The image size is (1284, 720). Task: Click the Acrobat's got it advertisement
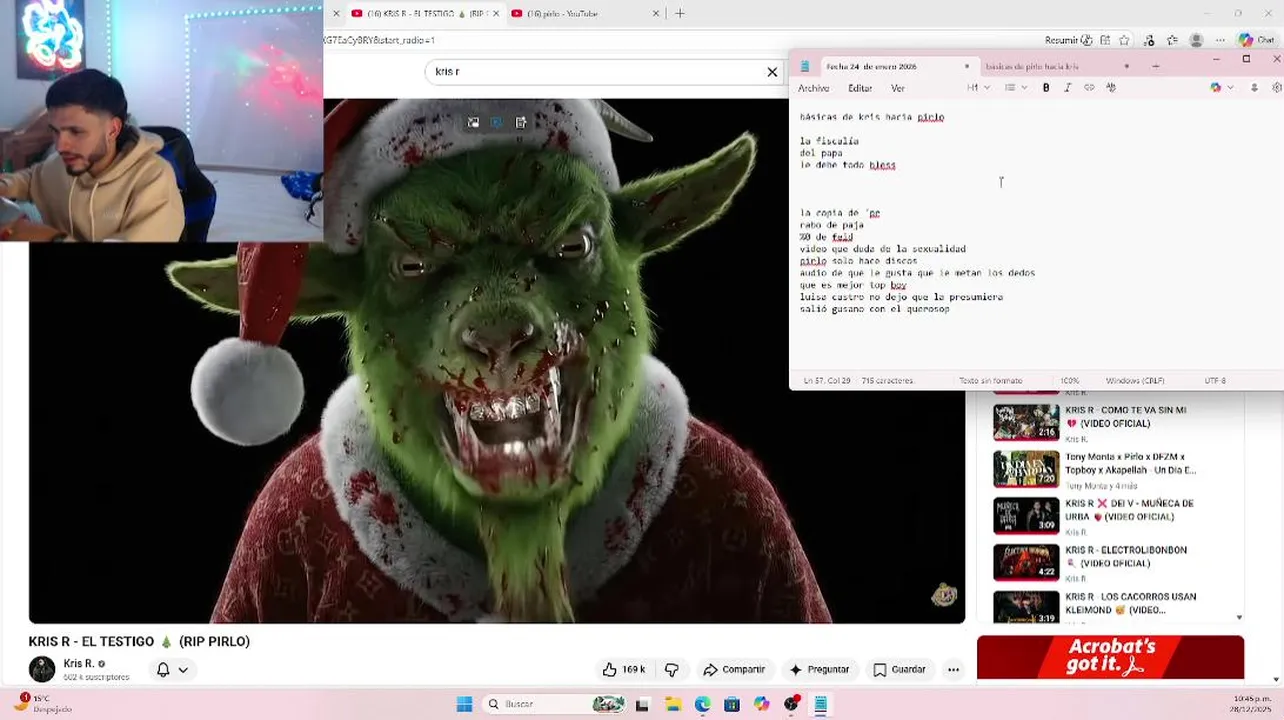coord(1110,657)
